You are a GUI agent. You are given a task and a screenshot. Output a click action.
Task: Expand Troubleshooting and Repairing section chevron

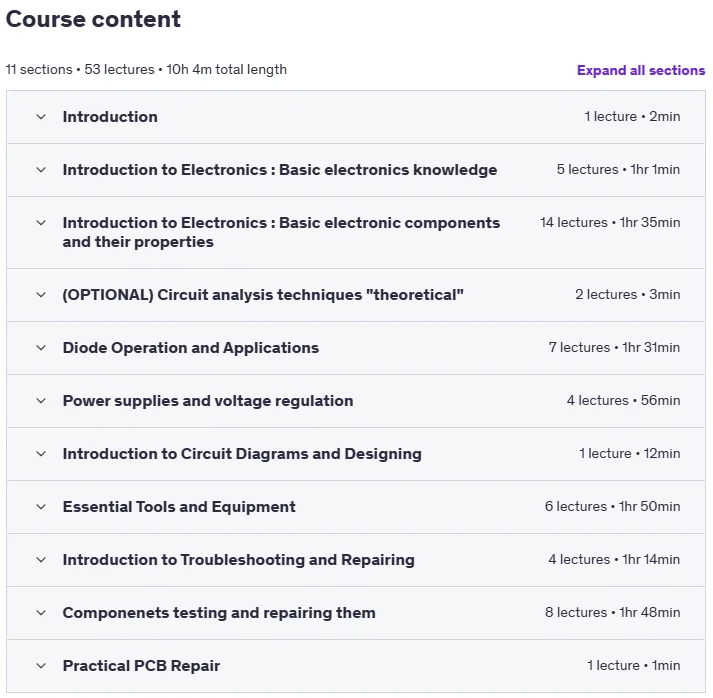pyautogui.click(x=41, y=560)
